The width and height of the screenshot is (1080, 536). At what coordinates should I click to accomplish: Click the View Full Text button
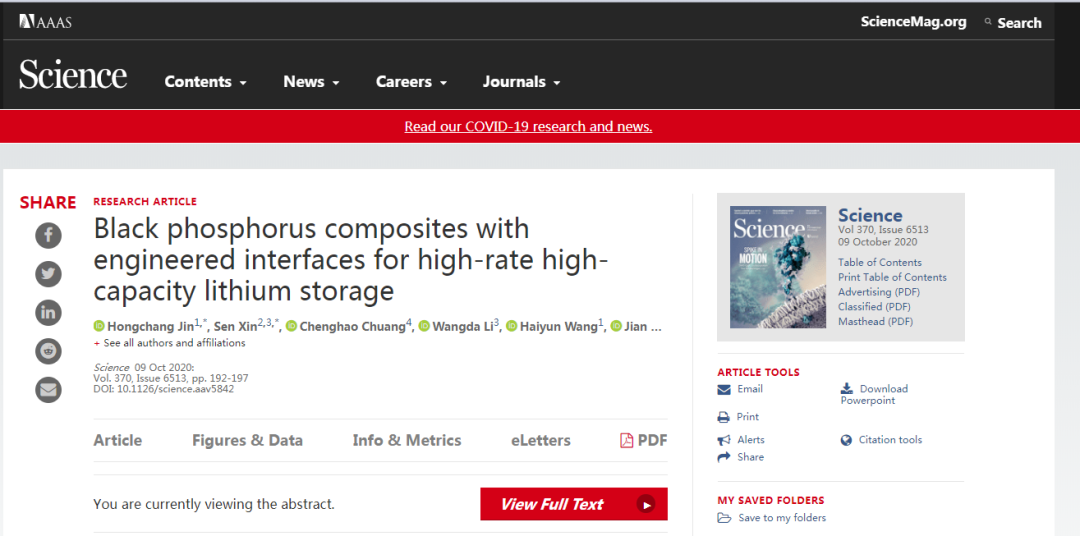pyautogui.click(x=573, y=505)
